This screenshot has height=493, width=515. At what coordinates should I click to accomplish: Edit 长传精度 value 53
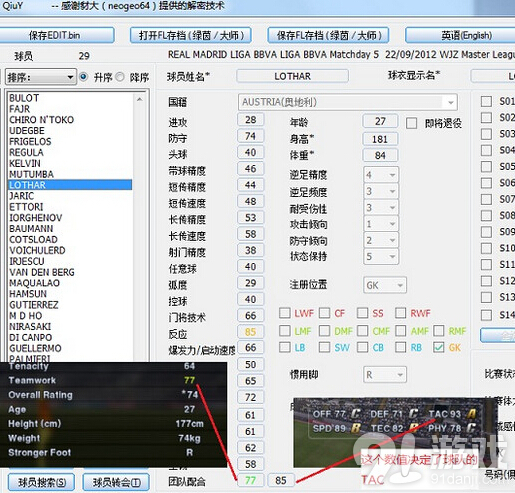click(251, 218)
